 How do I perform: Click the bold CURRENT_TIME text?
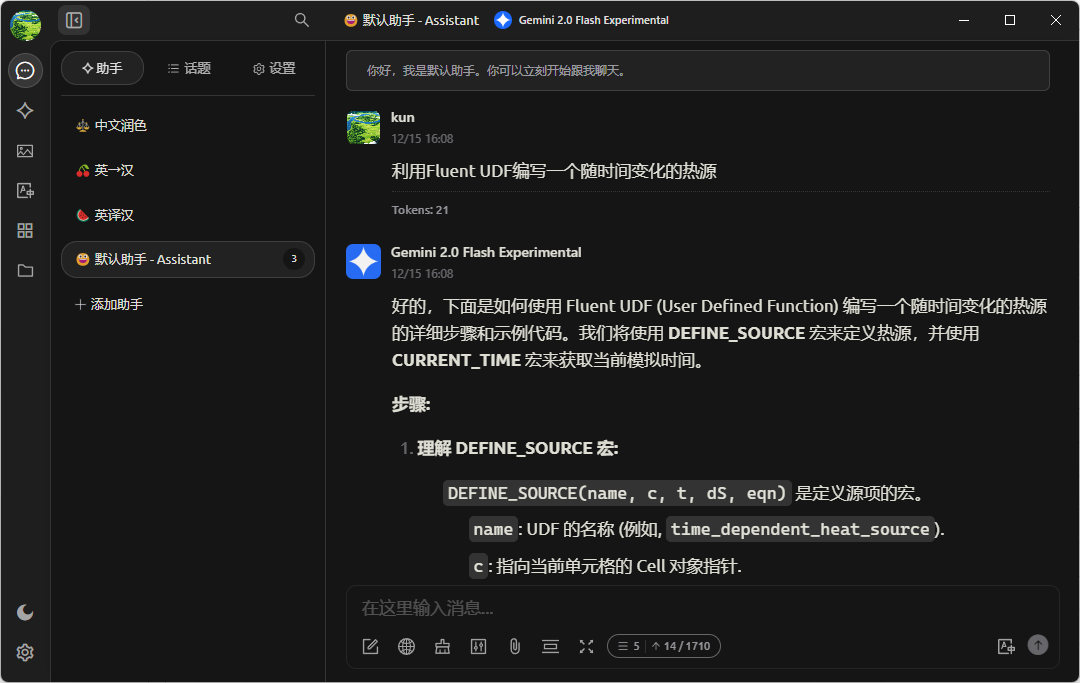tap(456, 360)
